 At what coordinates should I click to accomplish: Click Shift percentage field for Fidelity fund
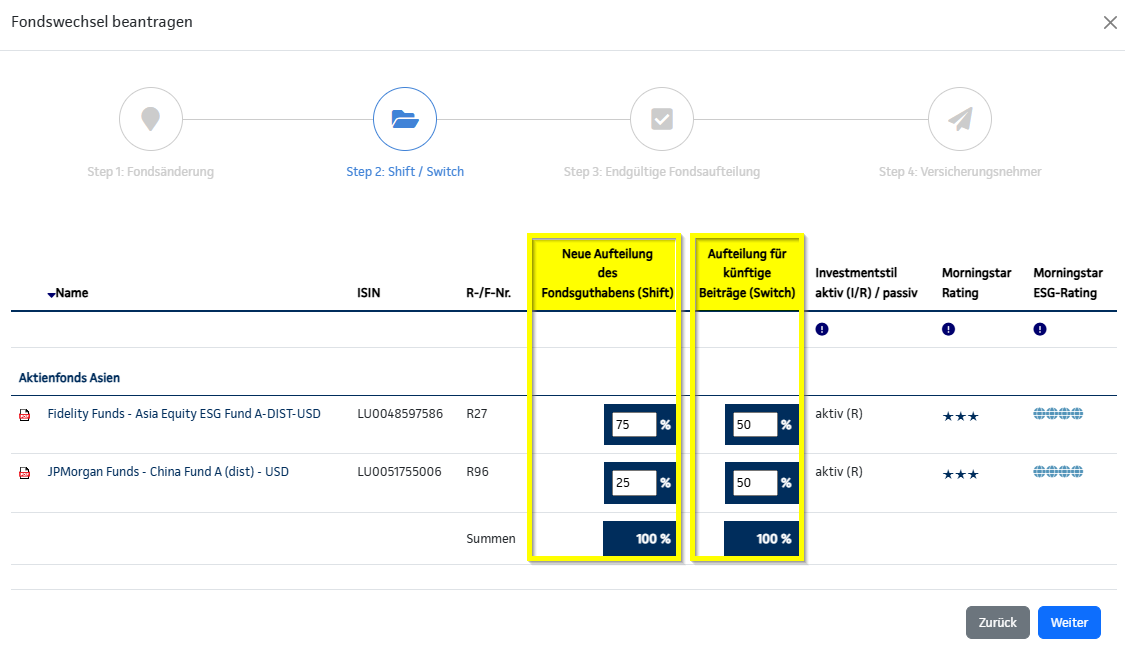pyautogui.click(x=633, y=425)
